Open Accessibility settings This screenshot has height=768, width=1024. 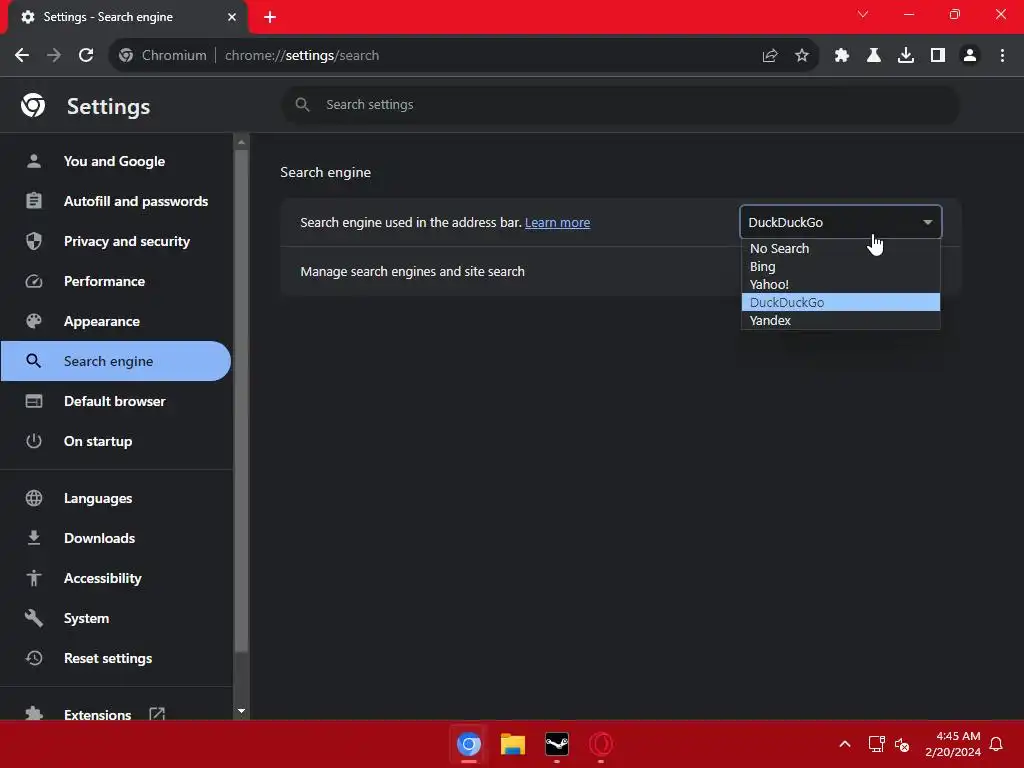tap(116, 578)
